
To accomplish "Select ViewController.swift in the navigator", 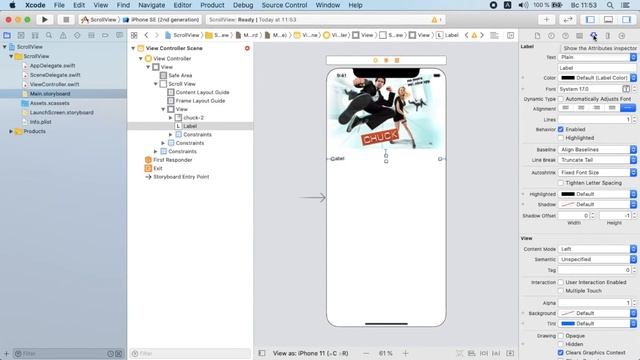I will [x=54, y=84].
